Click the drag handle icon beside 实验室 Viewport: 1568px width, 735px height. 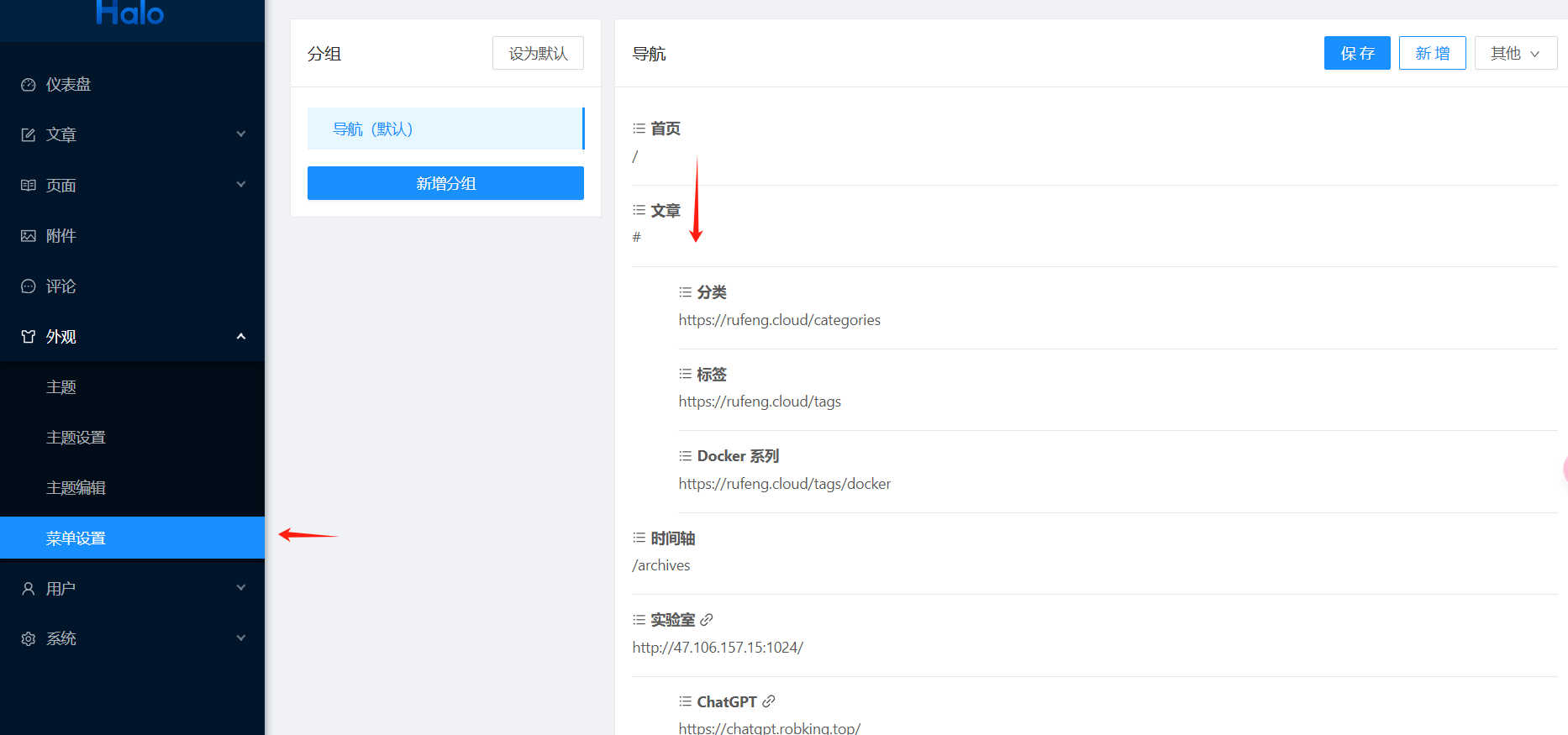point(639,620)
